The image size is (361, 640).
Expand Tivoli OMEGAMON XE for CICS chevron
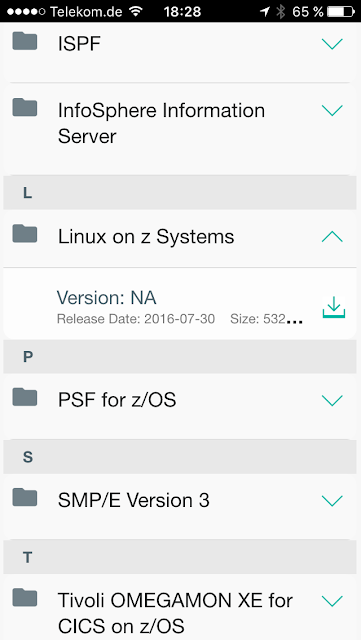click(332, 600)
